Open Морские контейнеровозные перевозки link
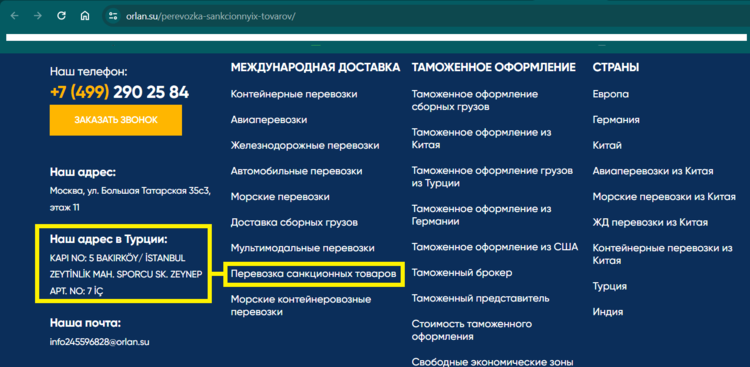750x367 pixels. coord(301,306)
